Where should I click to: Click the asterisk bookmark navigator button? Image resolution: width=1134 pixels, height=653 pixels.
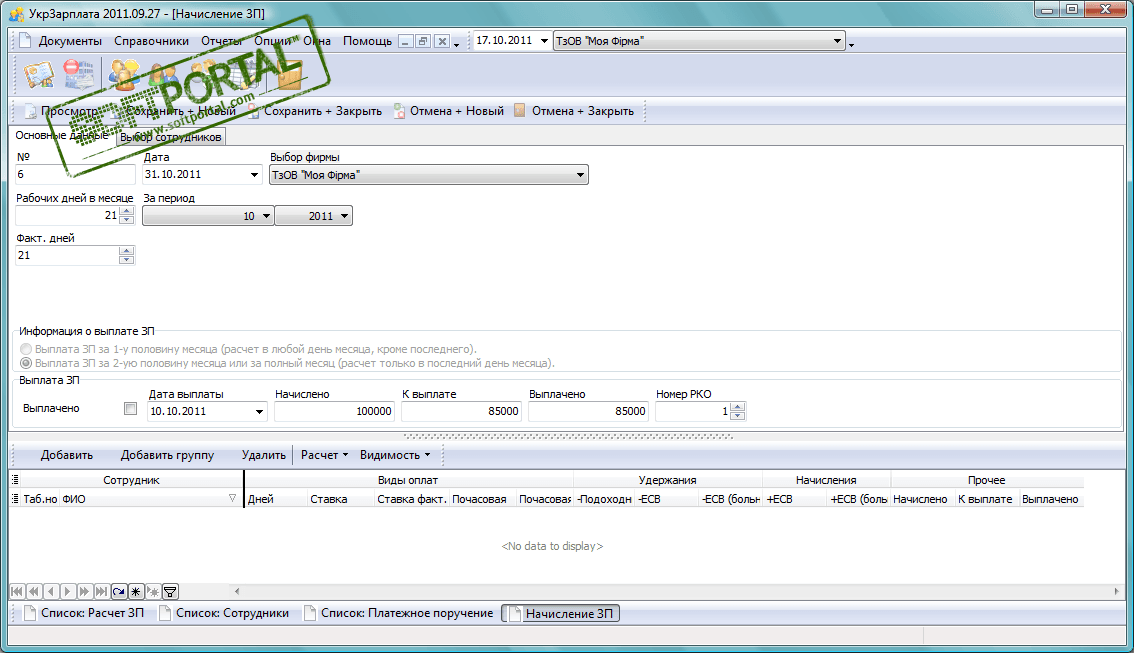click(135, 592)
